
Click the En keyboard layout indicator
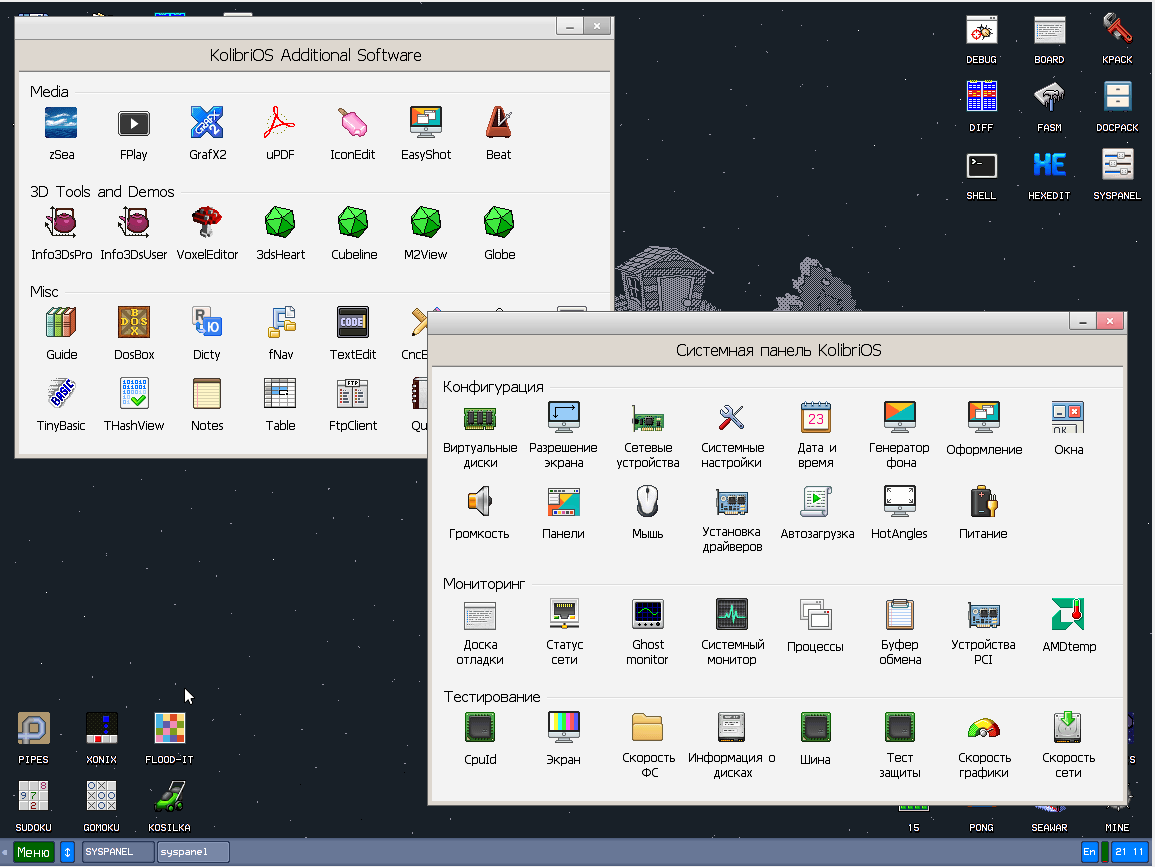click(1089, 852)
